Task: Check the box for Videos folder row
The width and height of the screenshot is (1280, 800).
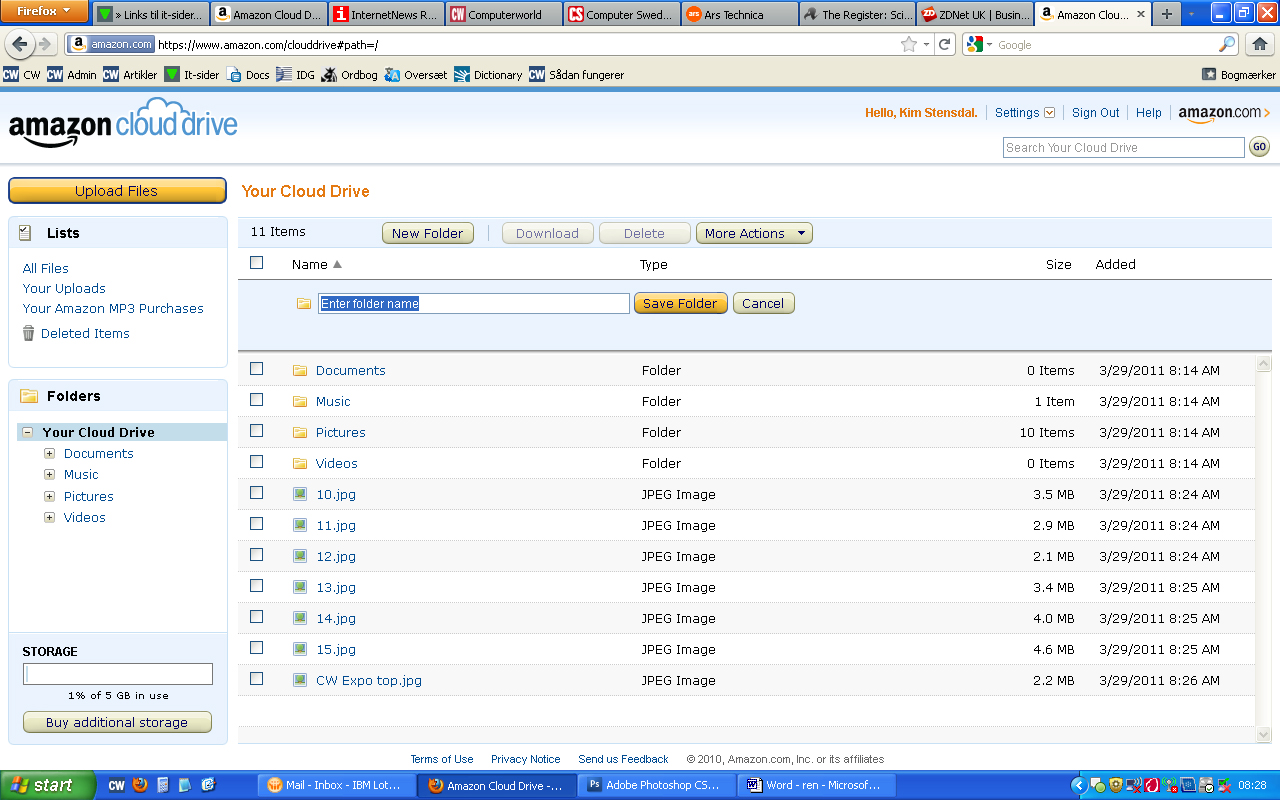Action: pos(257,462)
